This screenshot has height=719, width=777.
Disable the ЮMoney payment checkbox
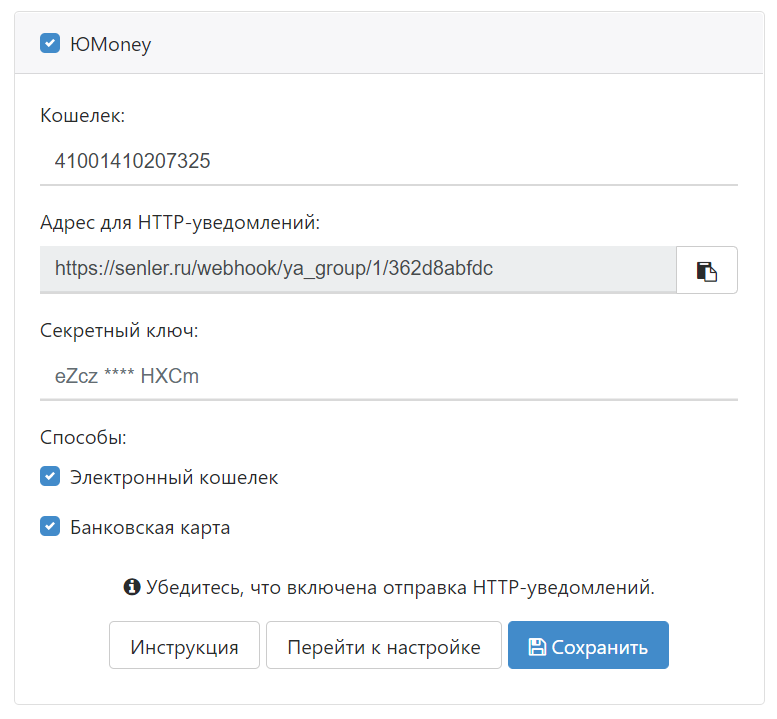[x=50, y=43]
